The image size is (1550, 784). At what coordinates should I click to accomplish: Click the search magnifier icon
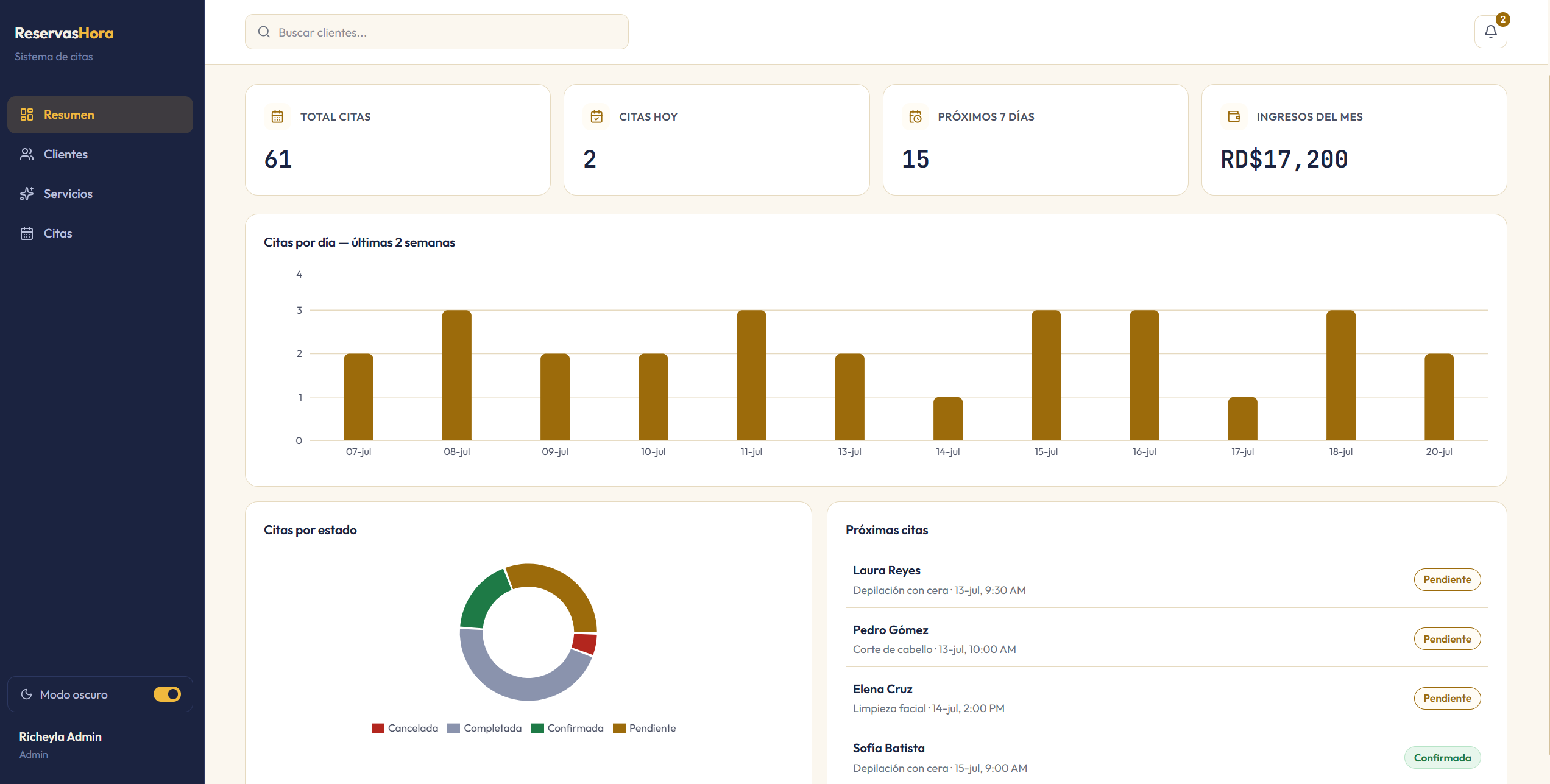point(264,32)
